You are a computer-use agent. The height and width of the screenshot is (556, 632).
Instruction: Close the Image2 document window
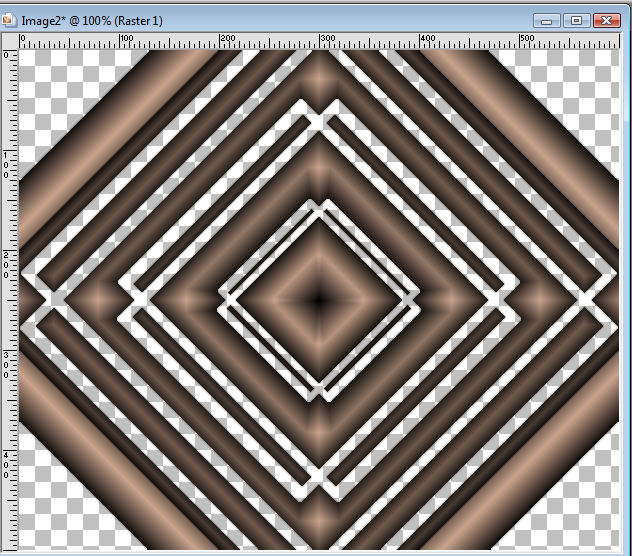[x=606, y=21]
